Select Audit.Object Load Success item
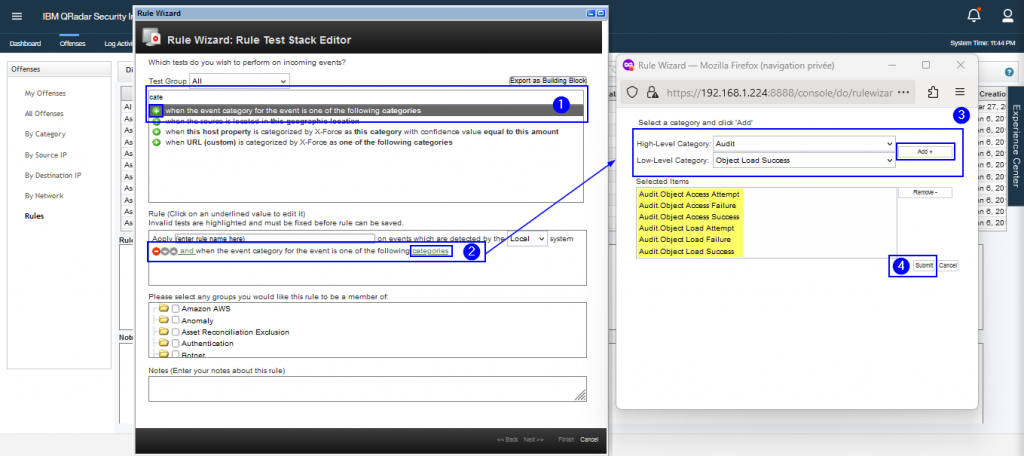 pyautogui.click(x=686, y=252)
